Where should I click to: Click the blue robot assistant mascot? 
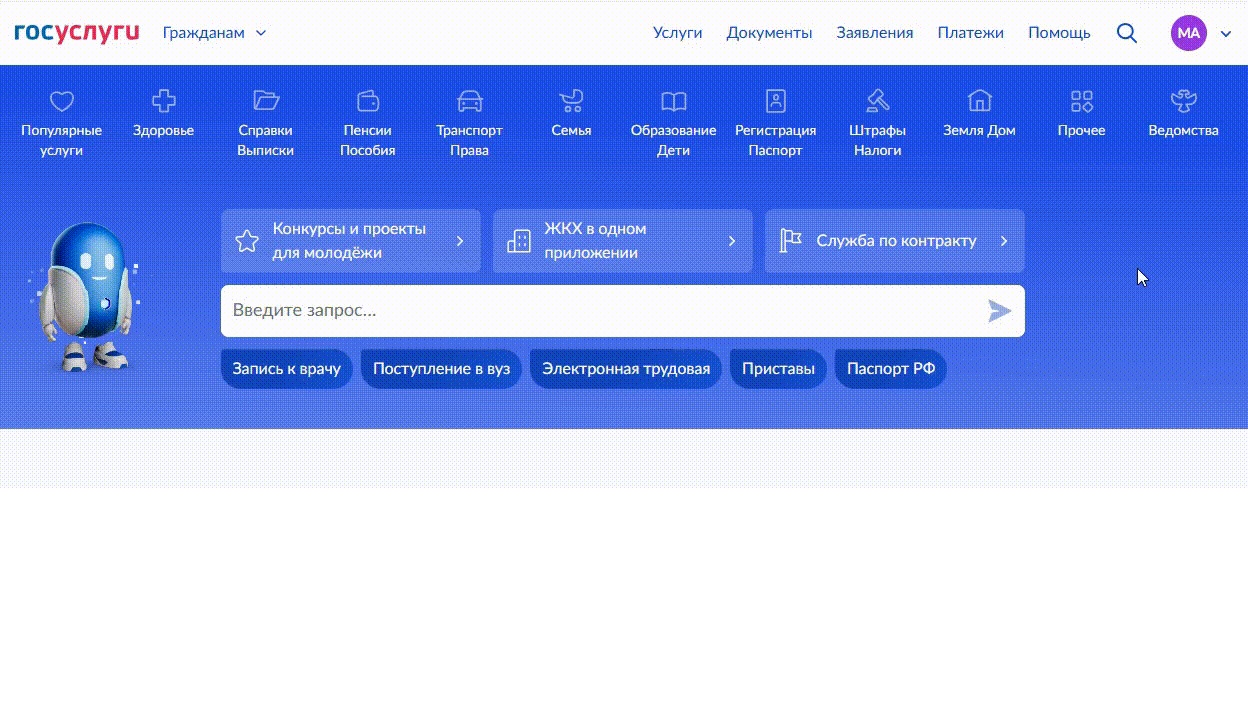point(87,296)
